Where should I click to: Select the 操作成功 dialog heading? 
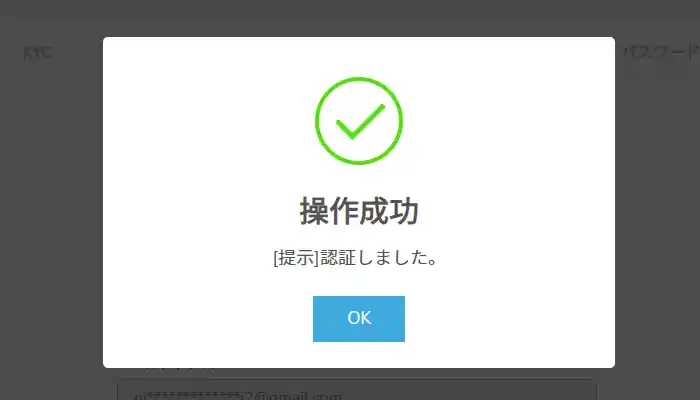[359, 211]
